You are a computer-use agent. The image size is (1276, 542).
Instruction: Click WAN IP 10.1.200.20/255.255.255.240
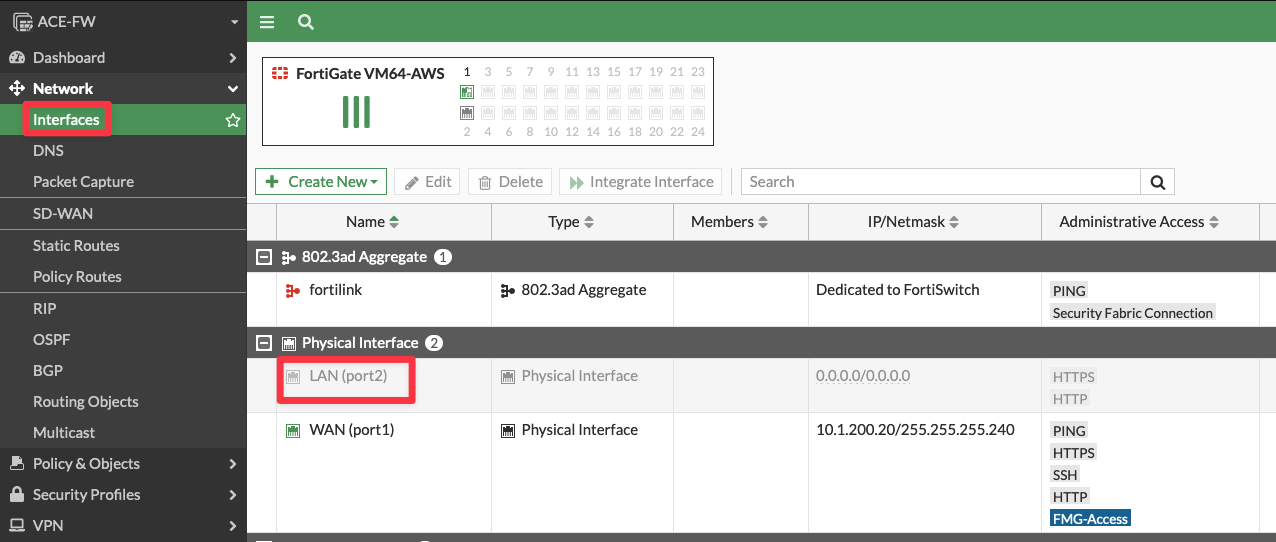[915, 430]
